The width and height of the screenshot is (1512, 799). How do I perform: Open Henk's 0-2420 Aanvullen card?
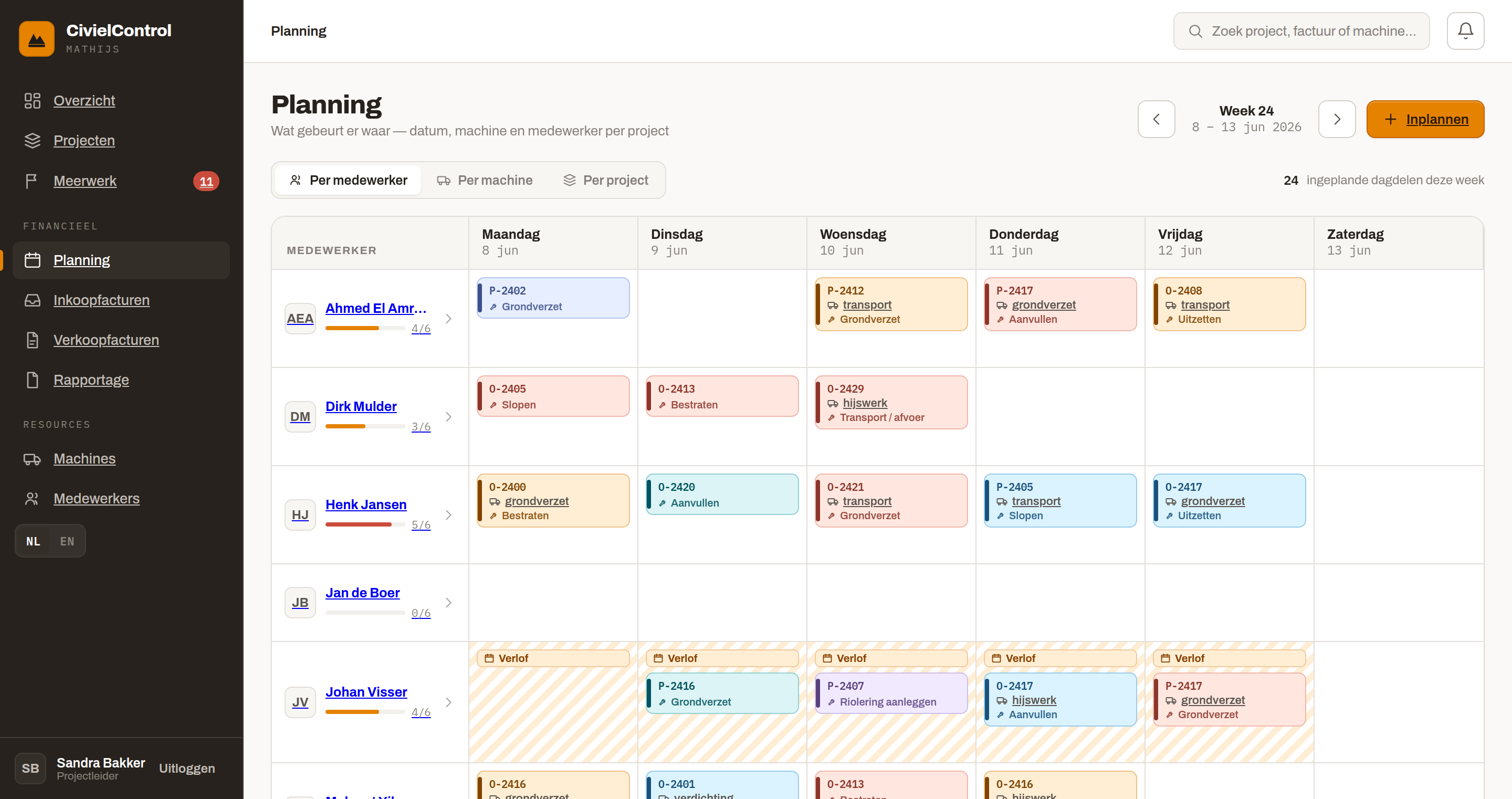coord(722,495)
